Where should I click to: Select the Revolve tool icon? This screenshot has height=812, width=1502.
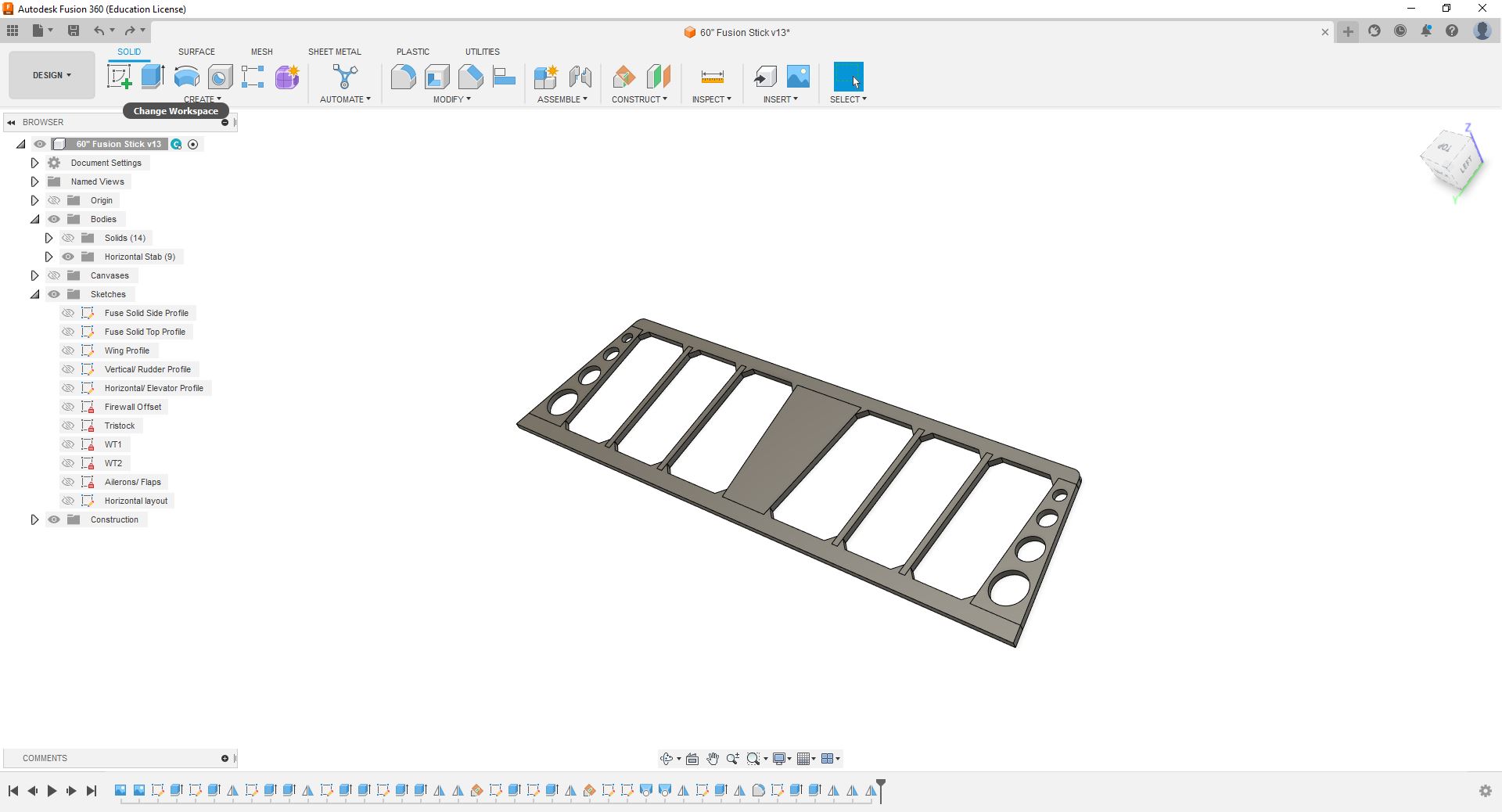[186, 77]
